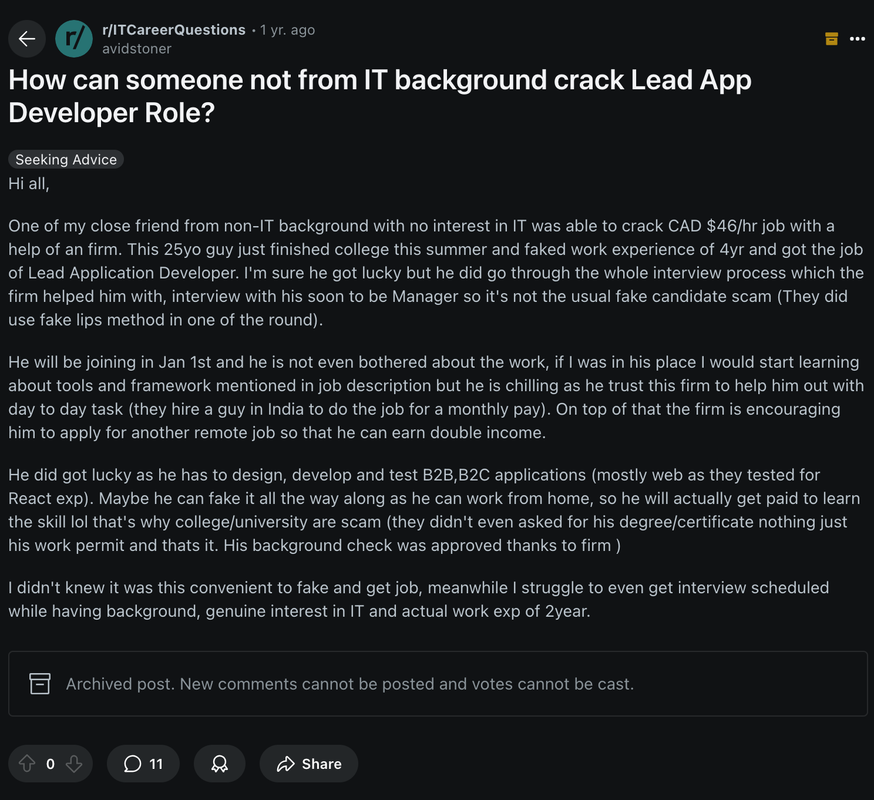Click the vote count number 0
874x800 pixels.
(50, 764)
